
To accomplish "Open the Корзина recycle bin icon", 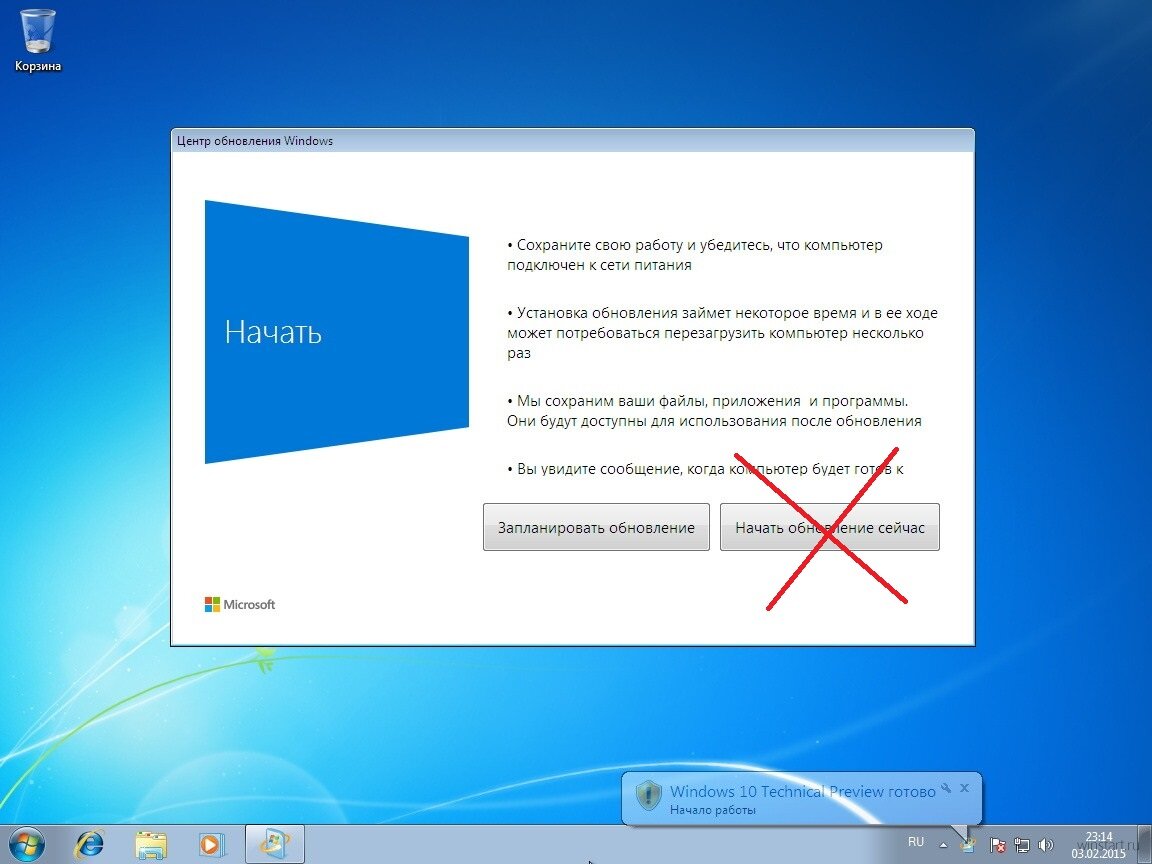I will pyautogui.click(x=37, y=40).
